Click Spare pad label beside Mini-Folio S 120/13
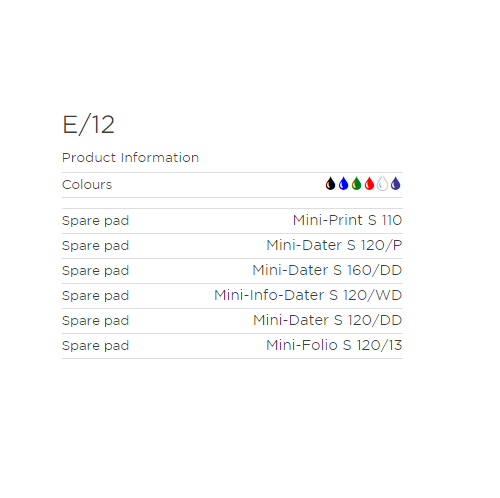This screenshot has width=500, height=498. point(95,346)
